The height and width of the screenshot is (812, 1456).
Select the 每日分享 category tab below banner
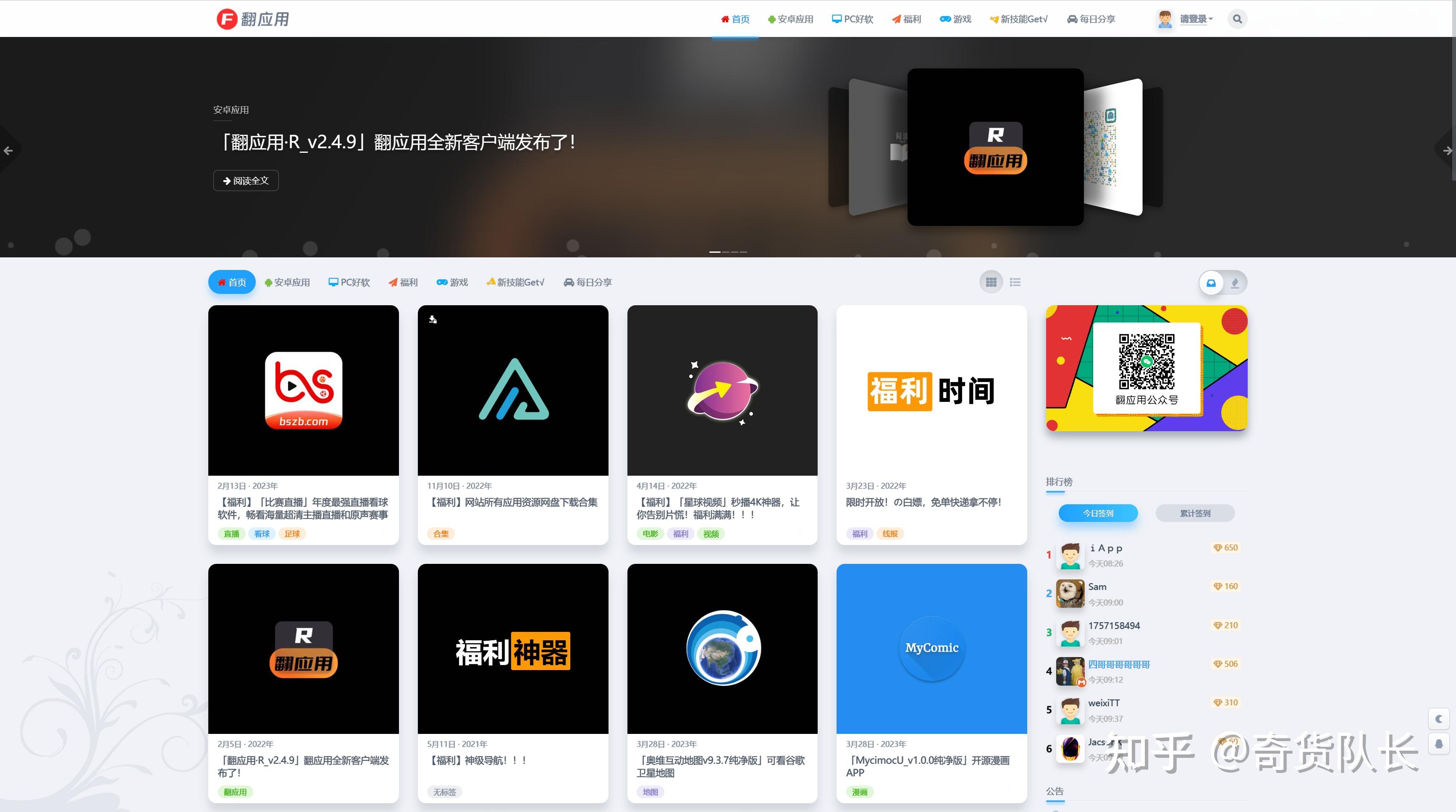pyautogui.click(x=588, y=283)
